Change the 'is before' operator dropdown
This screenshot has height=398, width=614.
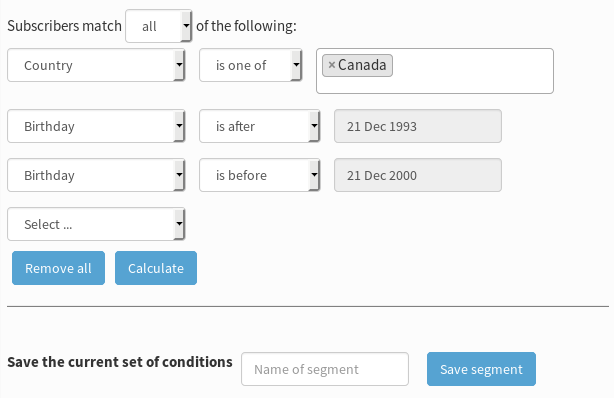(260, 175)
